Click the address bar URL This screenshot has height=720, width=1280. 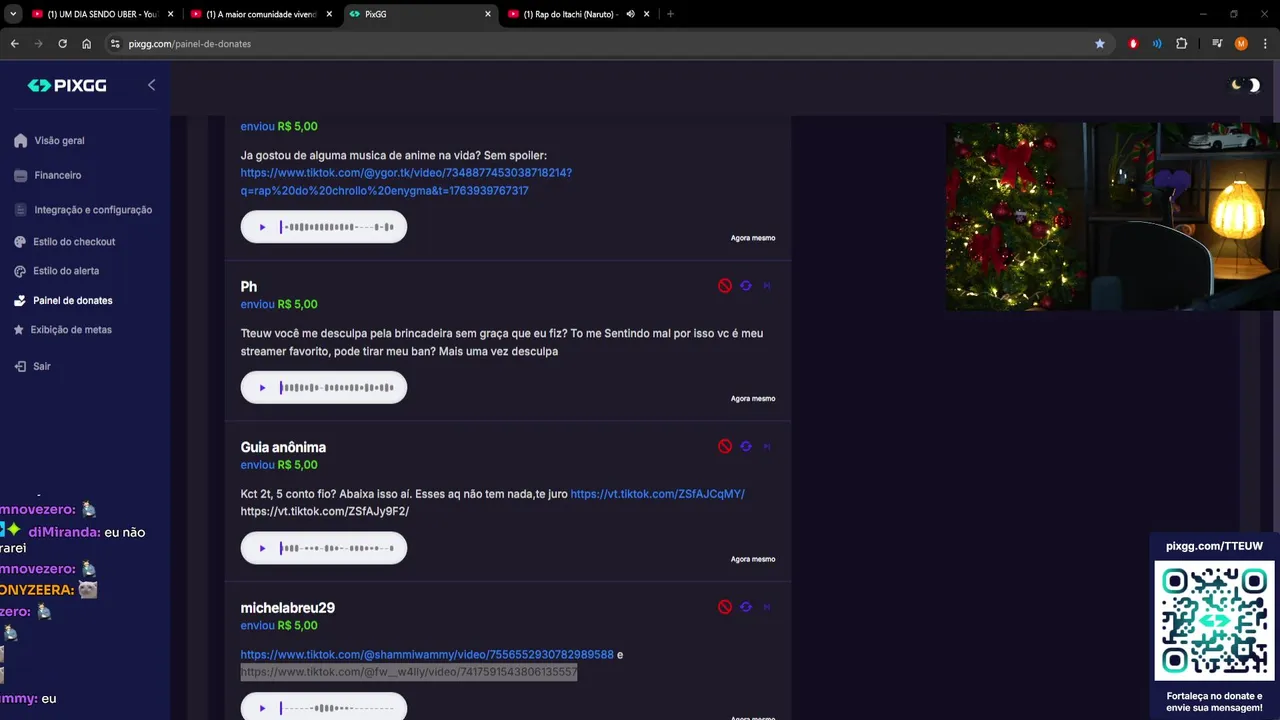tap(190, 44)
